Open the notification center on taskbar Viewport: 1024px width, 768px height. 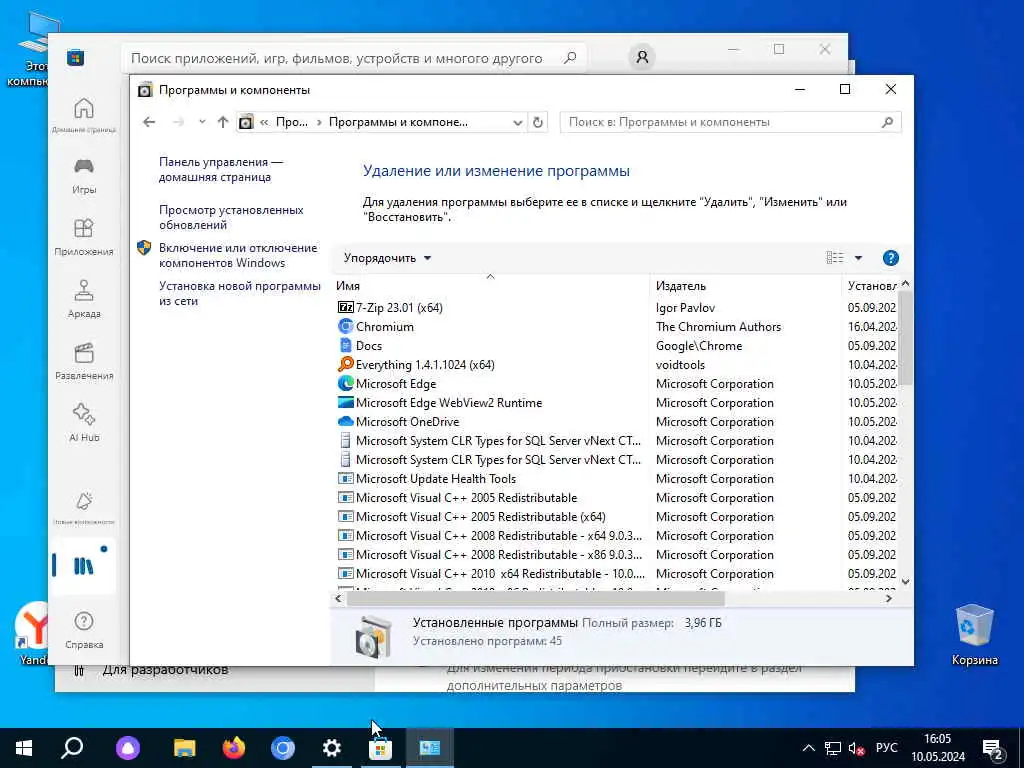(993, 748)
